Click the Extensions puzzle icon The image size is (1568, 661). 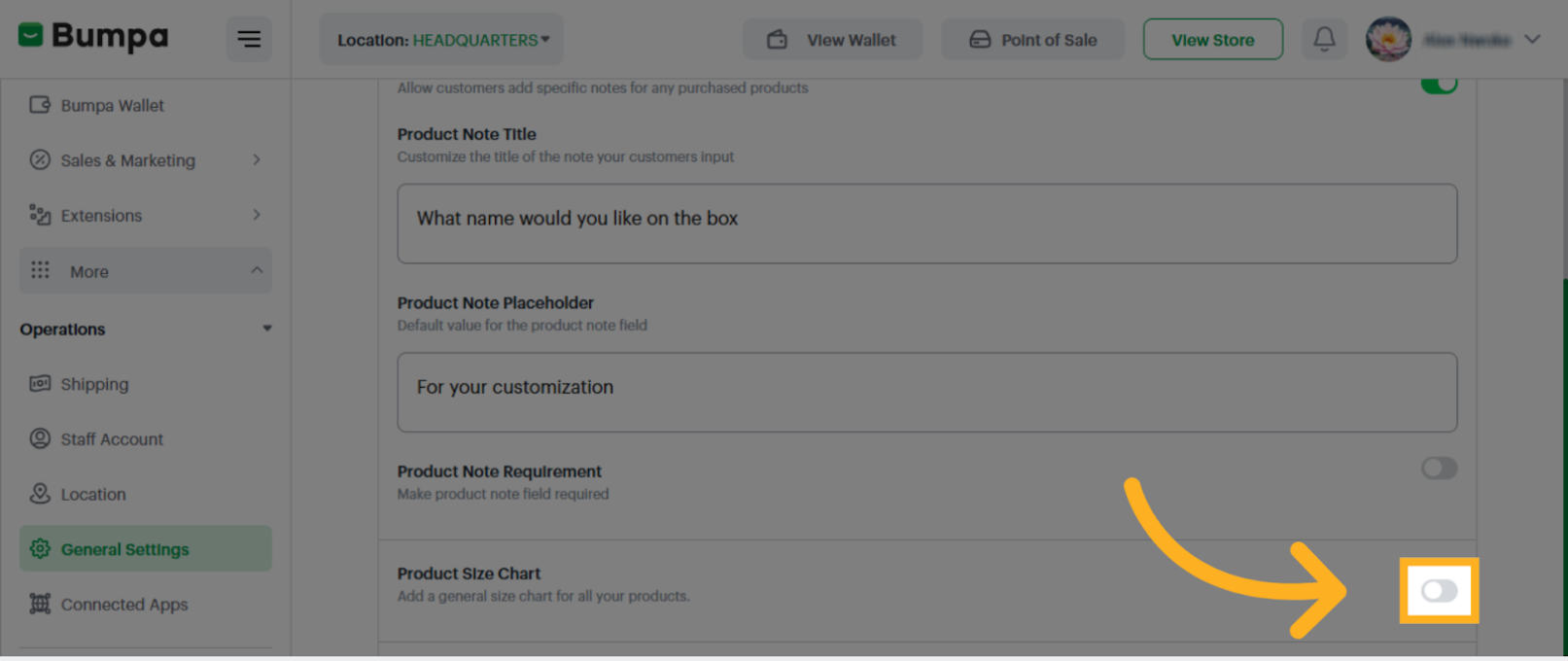(40, 215)
